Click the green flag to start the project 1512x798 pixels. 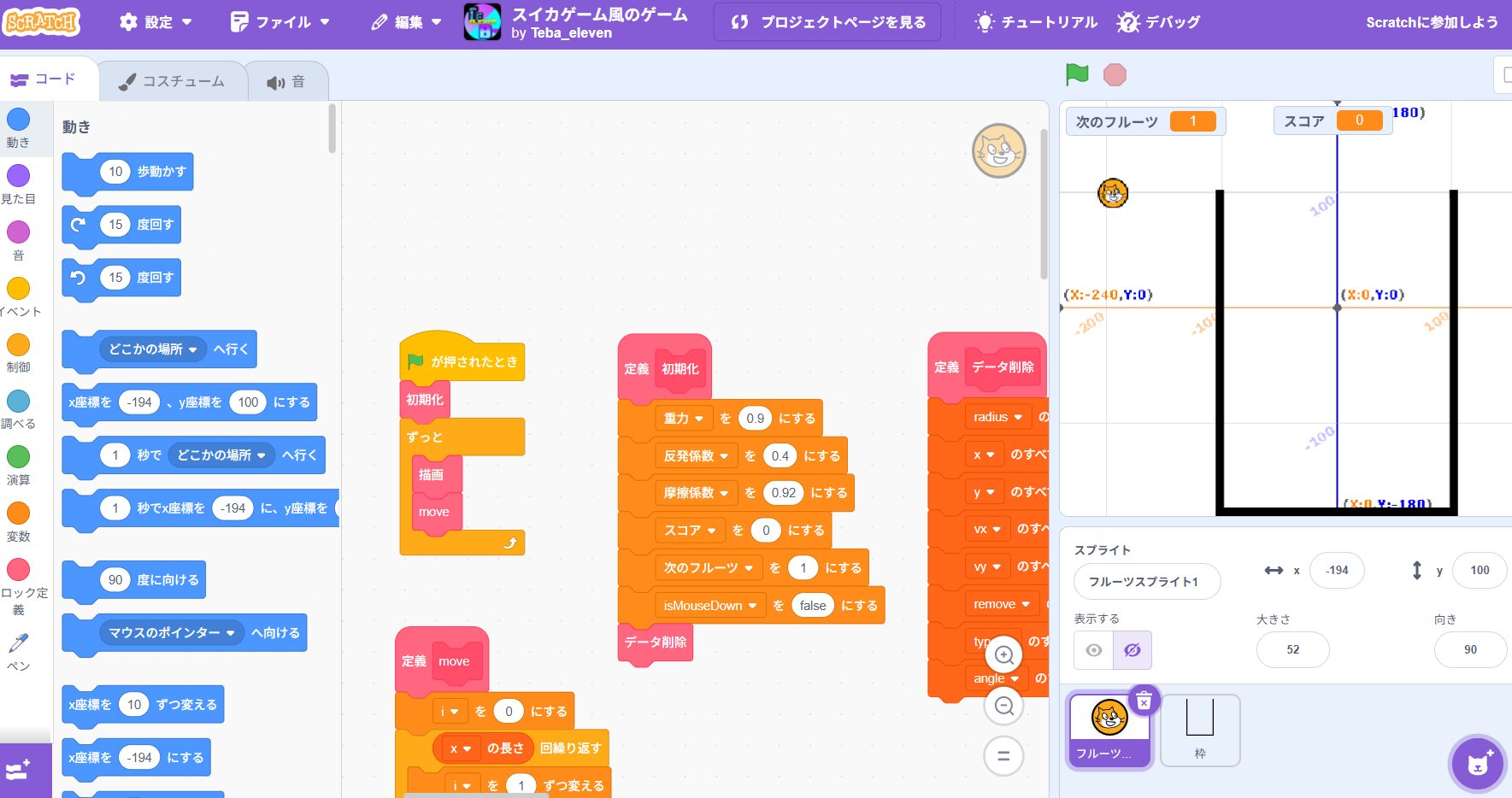click(x=1077, y=74)
